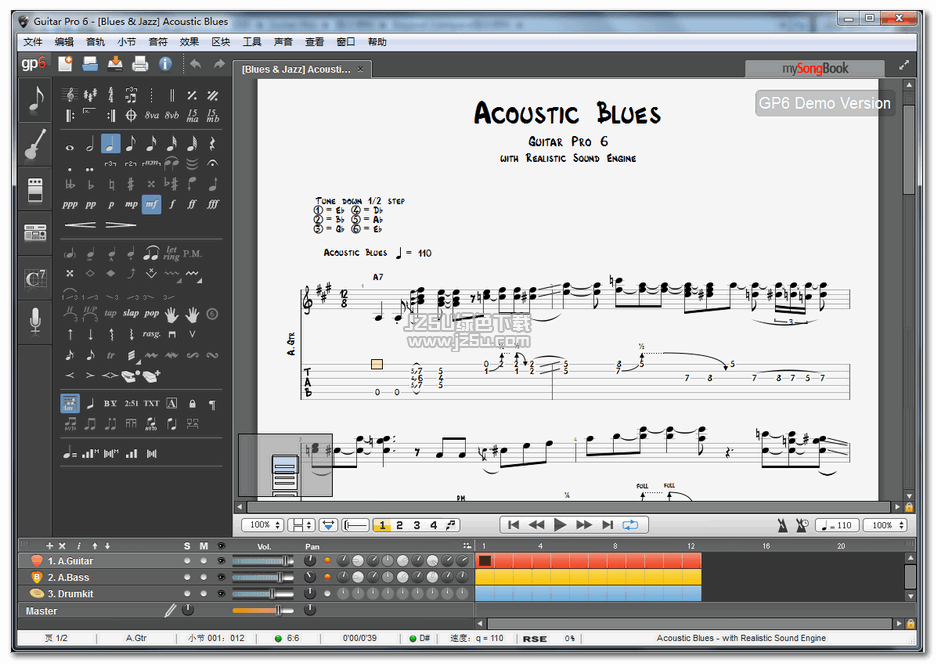Set the ppp dynamic marking
Screen dimensions: 936x664
click(70, 204)
